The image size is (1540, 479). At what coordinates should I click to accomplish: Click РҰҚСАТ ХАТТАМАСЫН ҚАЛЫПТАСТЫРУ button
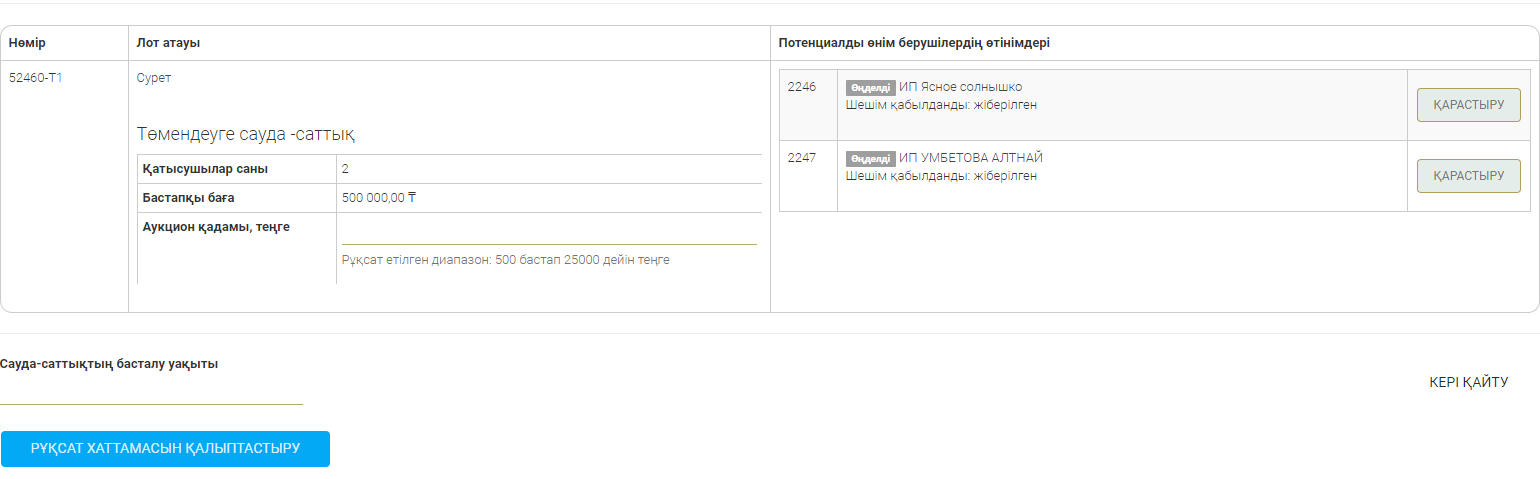tap(165, 448)
